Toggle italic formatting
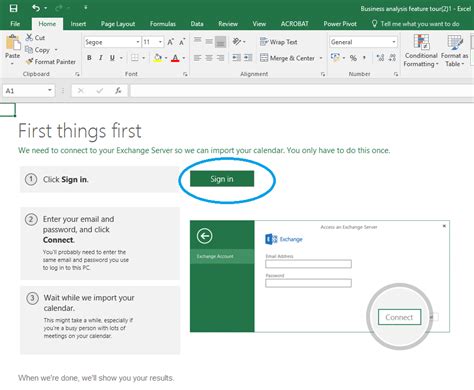474x390 pixels. (101, 58)
